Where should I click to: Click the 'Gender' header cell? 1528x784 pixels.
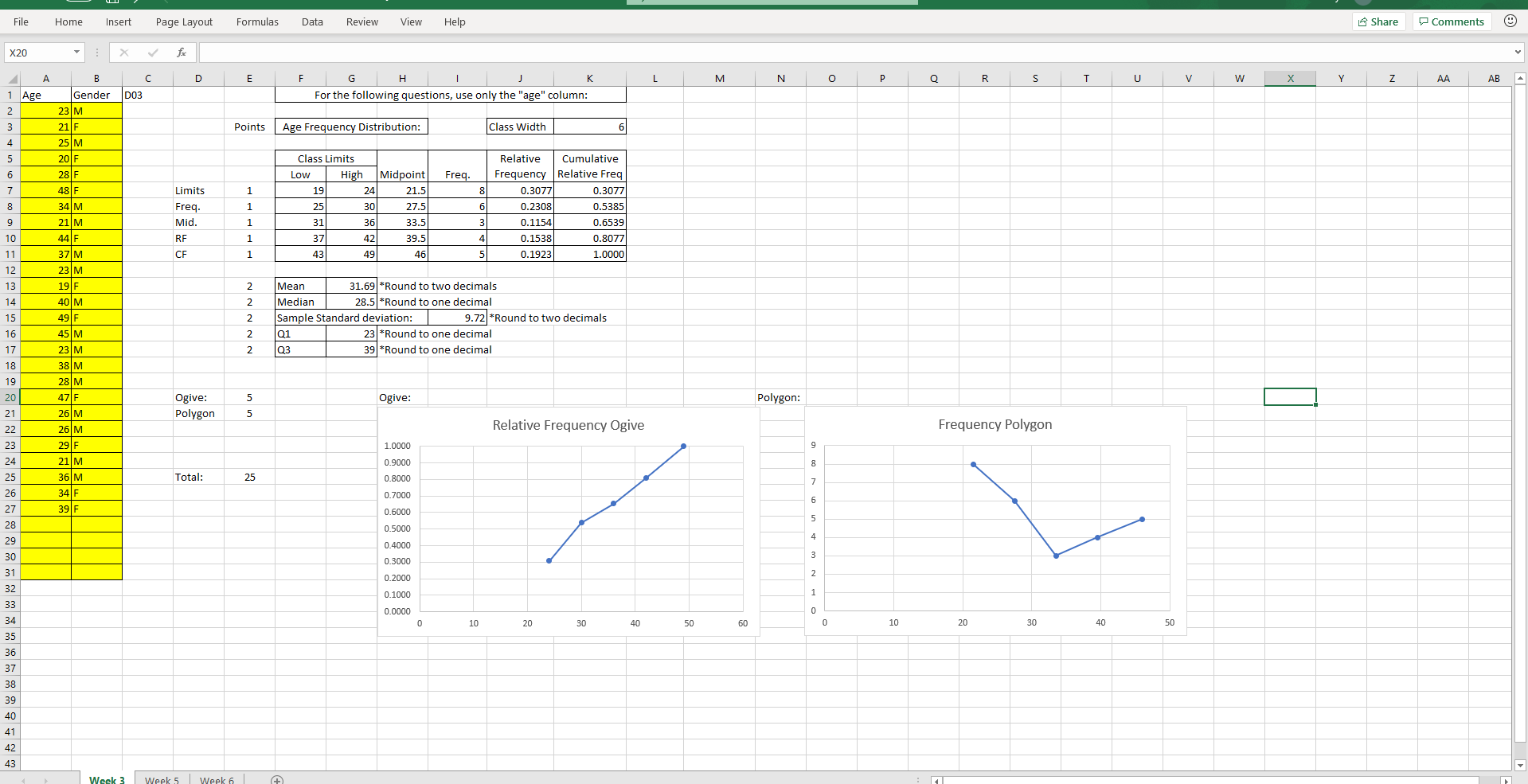(96, 95)
